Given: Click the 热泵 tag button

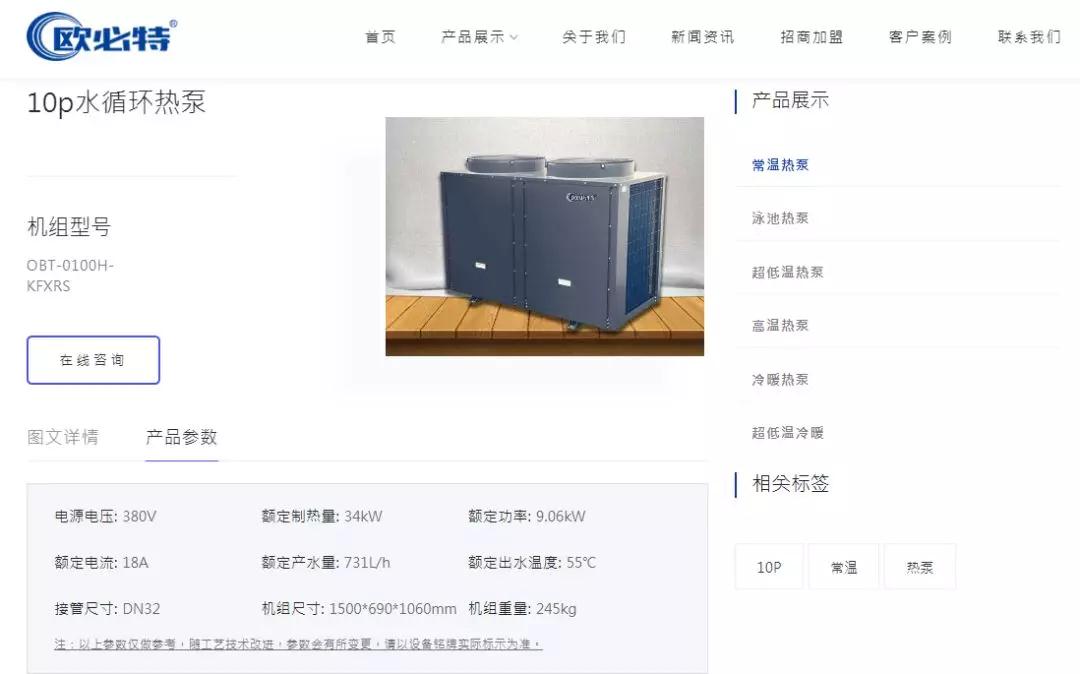Looking at the screenshot, I should (920, 567).
